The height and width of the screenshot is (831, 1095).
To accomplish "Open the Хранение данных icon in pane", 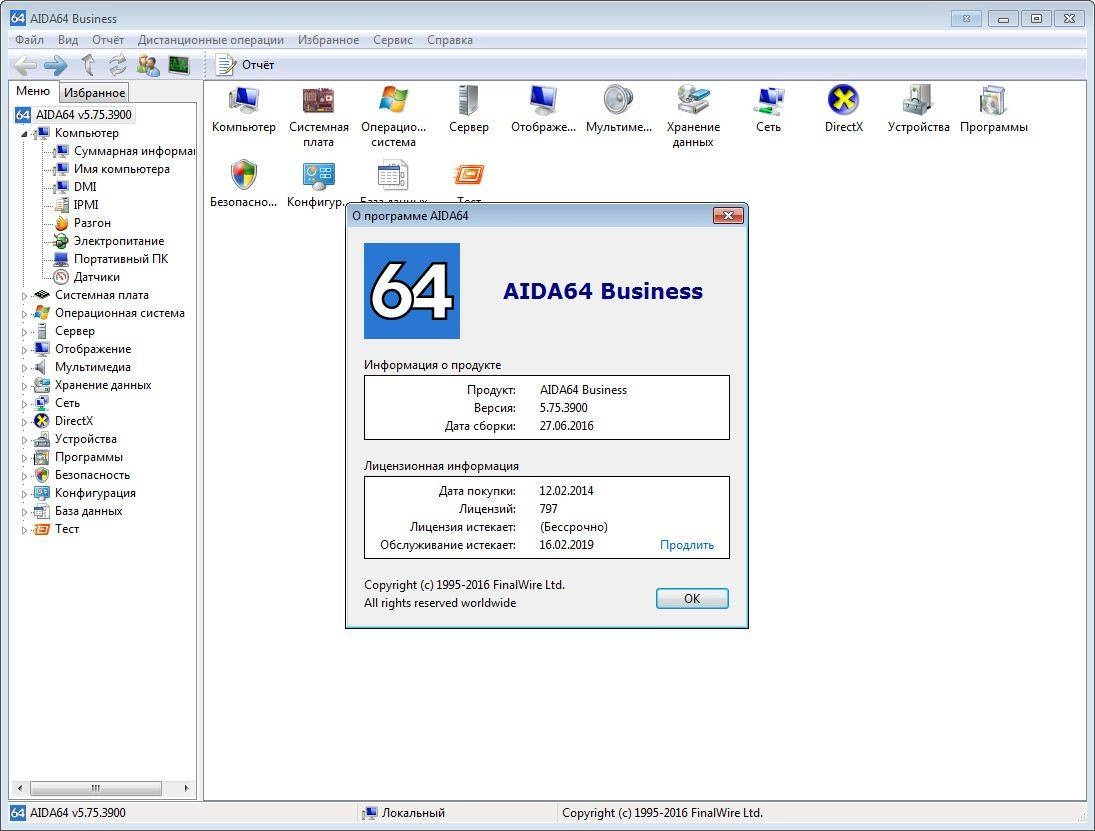I will click(693, 116).
